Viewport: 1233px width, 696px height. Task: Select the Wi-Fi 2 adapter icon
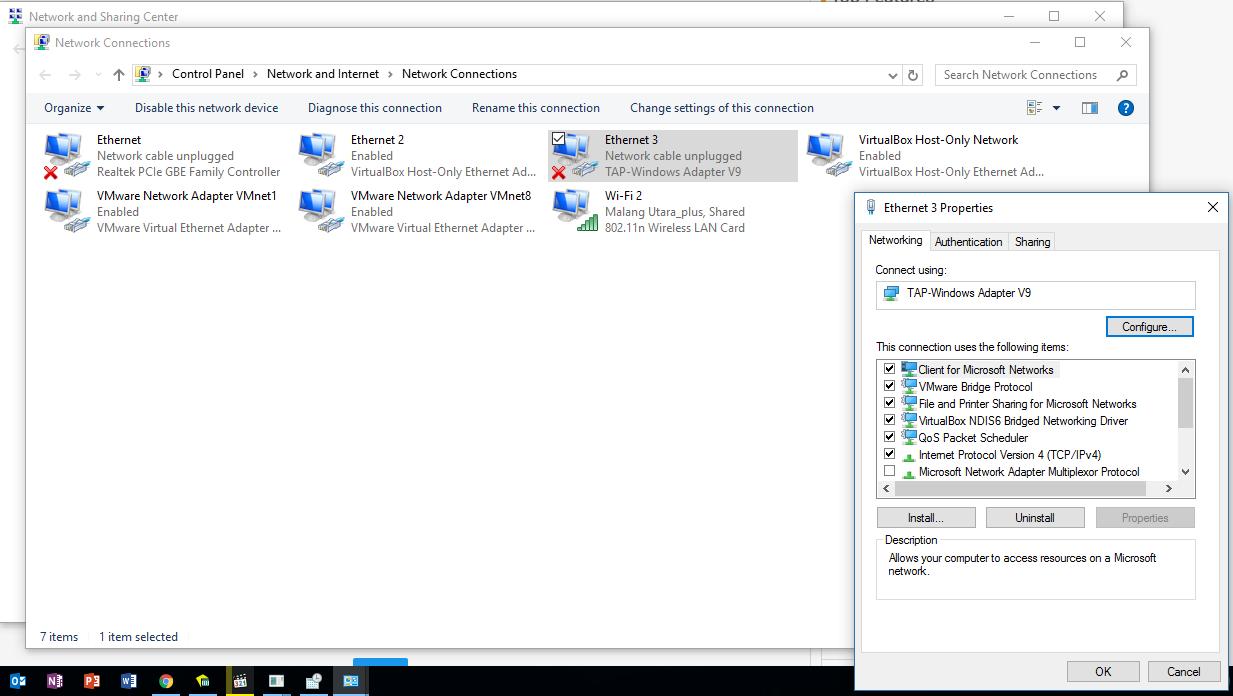tap(575, 212)
